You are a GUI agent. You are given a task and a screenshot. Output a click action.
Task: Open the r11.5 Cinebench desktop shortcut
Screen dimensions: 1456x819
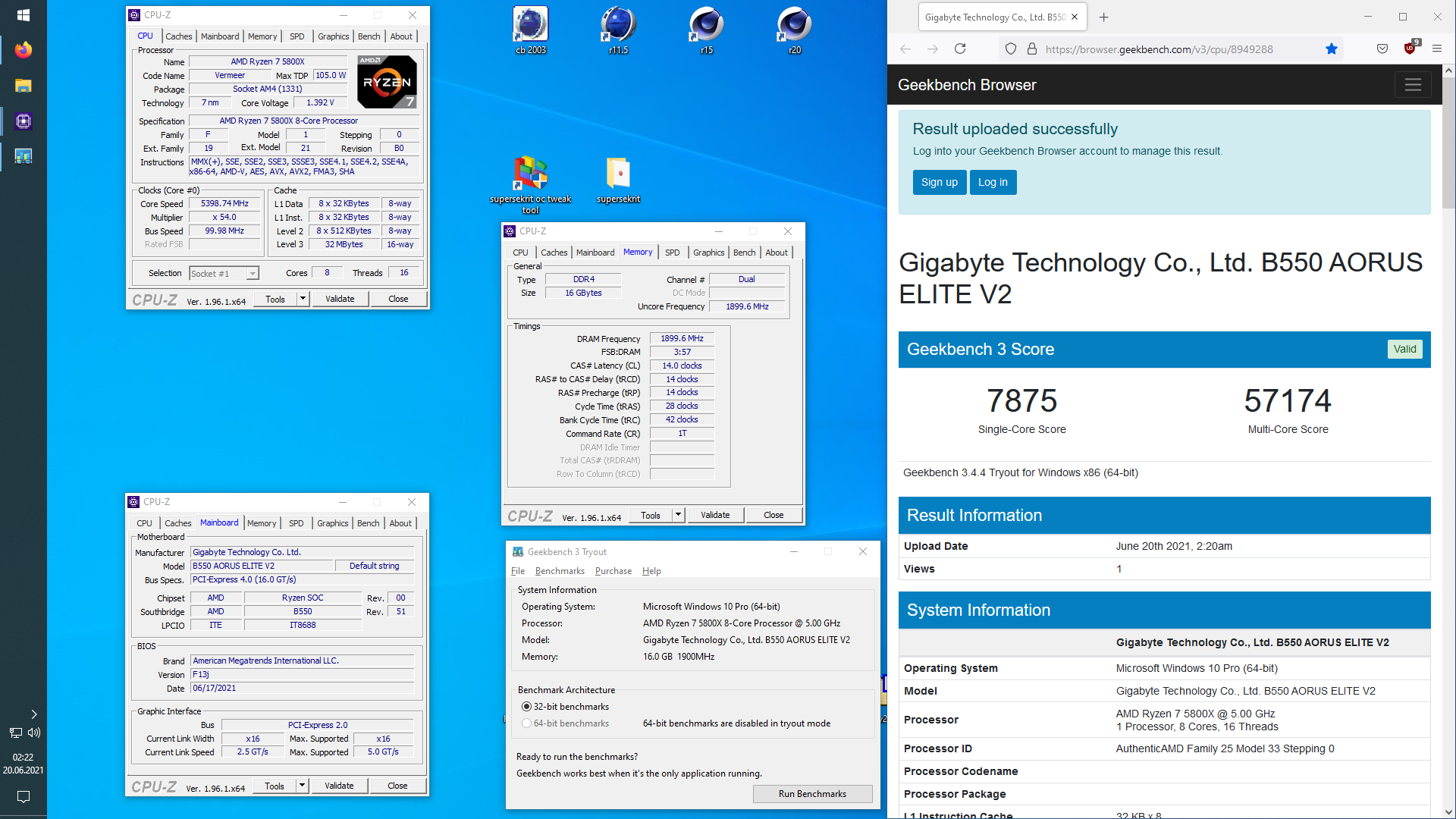coord(619,30)
